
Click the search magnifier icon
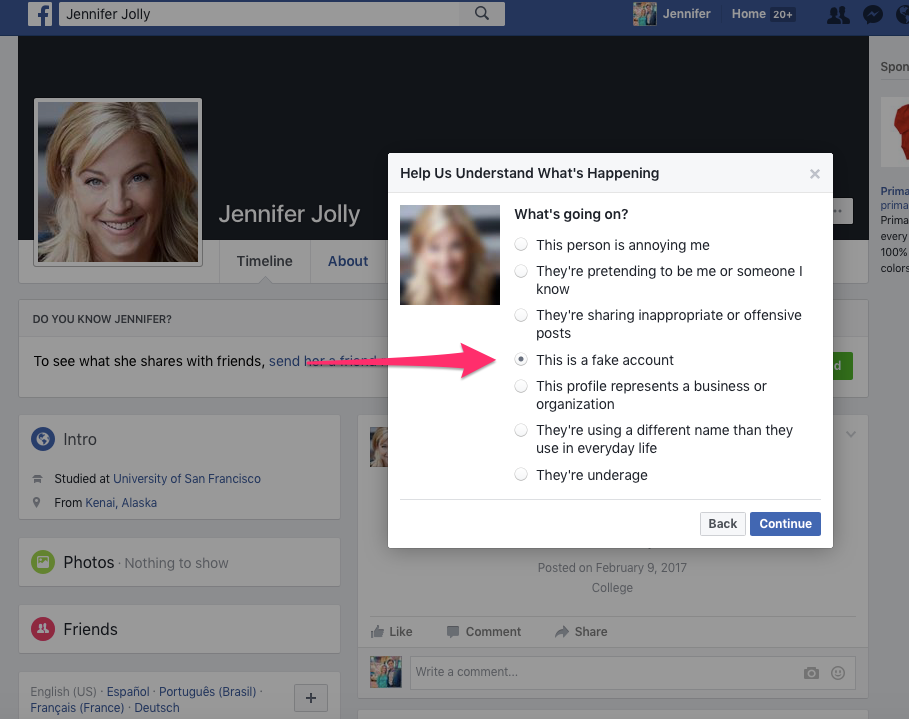[482, 13]
